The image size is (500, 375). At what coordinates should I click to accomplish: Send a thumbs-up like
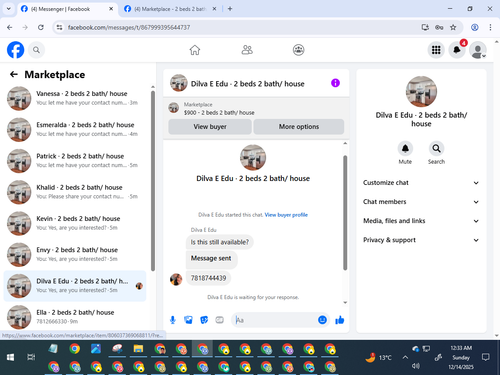340,320
